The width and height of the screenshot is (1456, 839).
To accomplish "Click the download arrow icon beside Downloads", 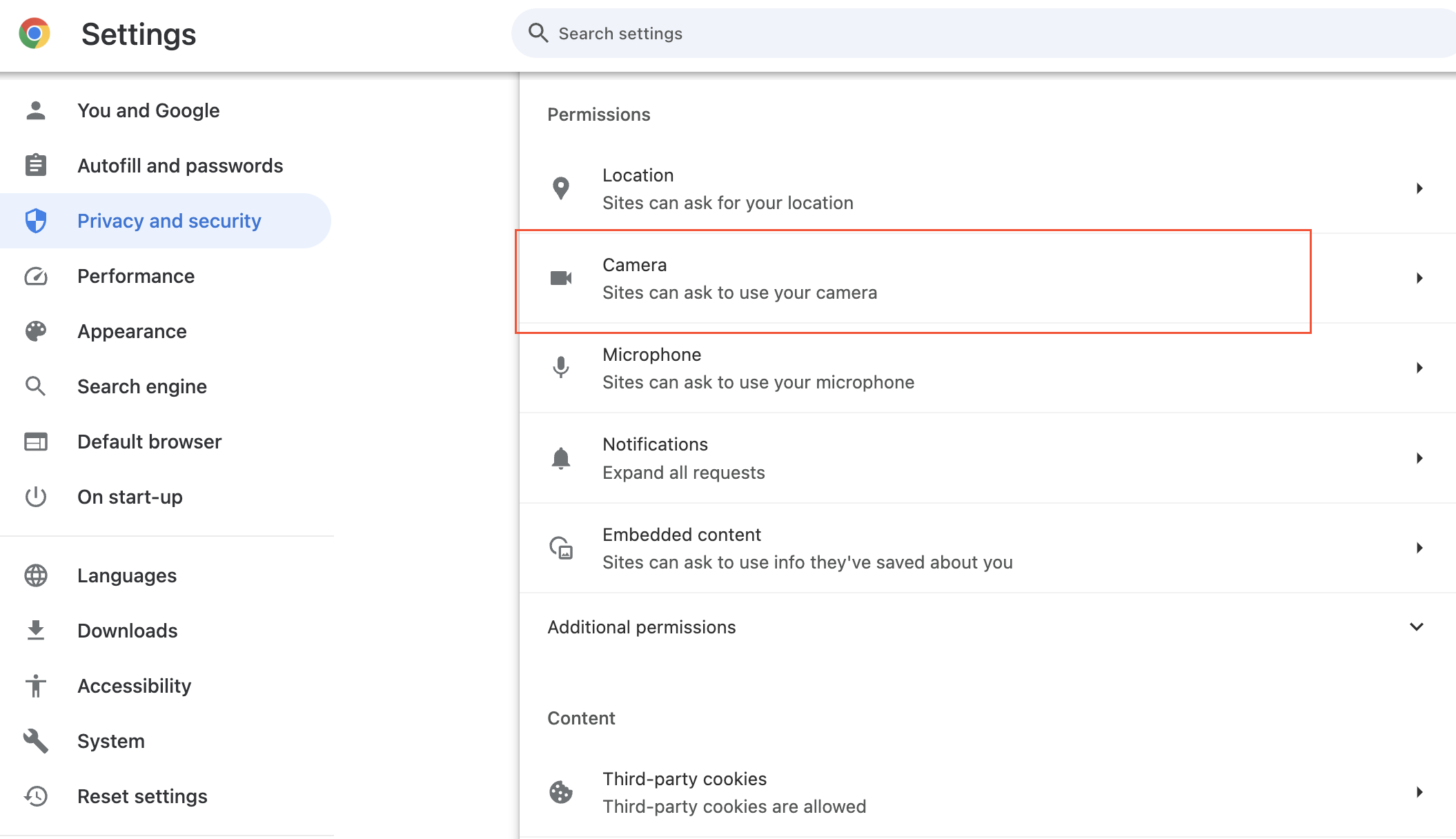I will (x=36, y=630).
